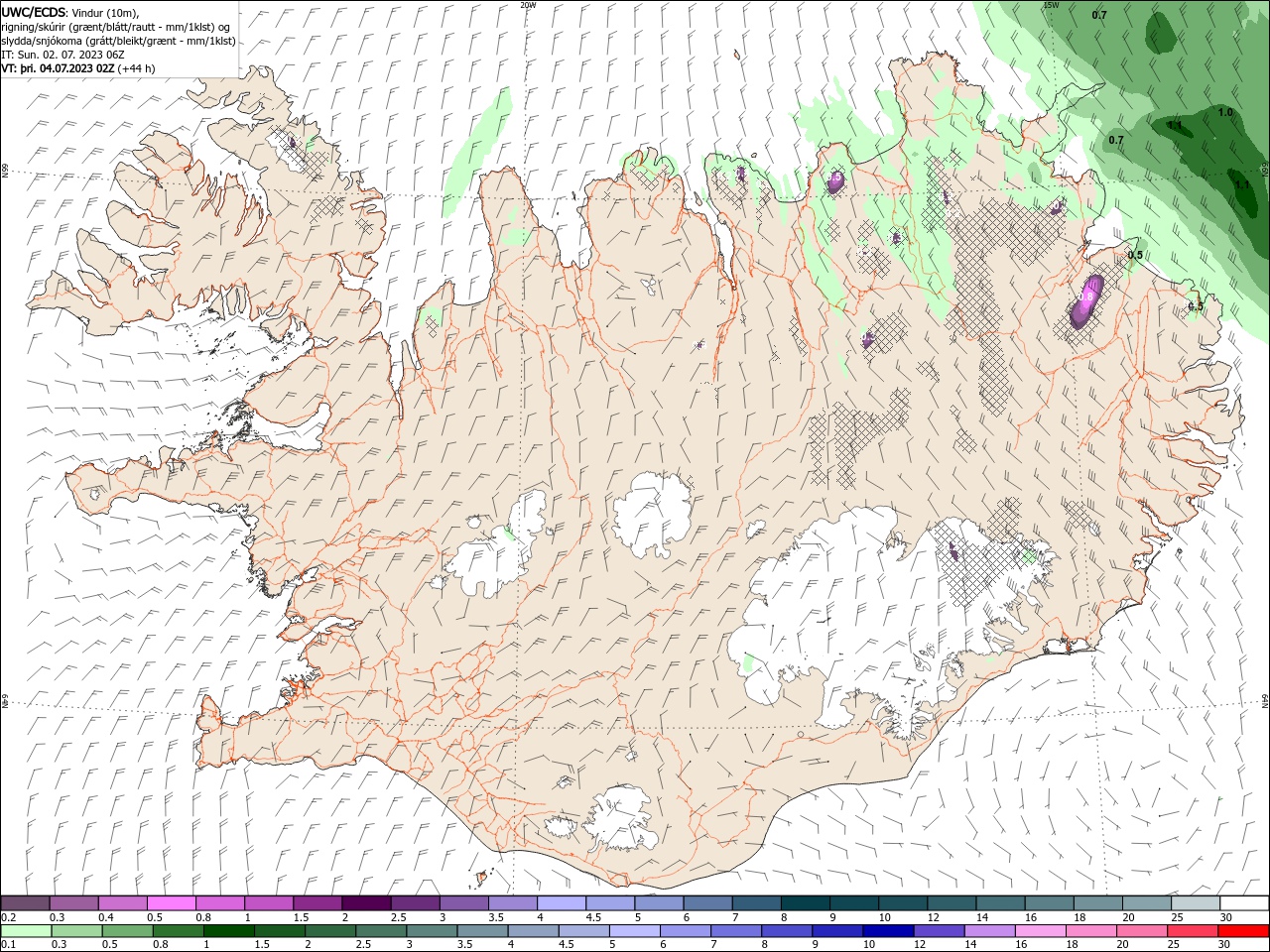Screen dimensions: 1270x952
Task: Click the '1.8' value on the purple snow patch
Action: click(x=1086, y=296)
